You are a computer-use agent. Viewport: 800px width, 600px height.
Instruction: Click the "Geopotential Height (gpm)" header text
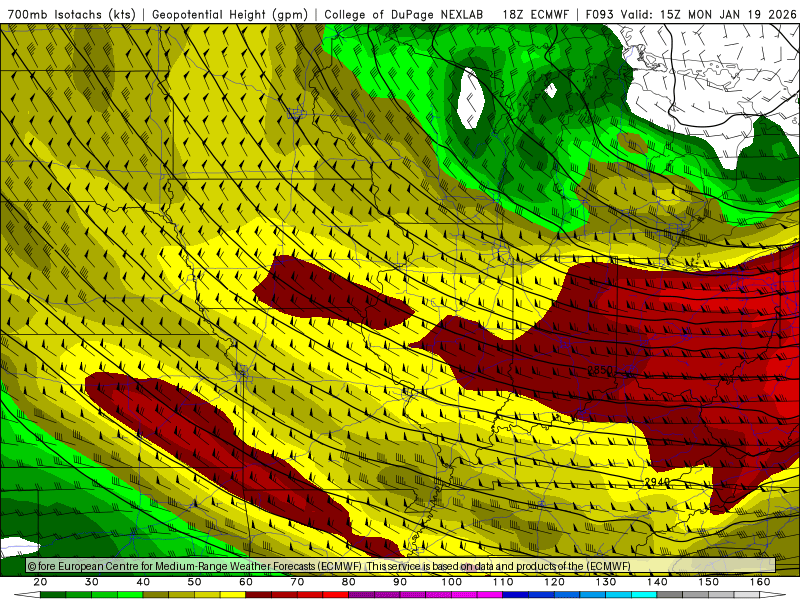point(230,14)
